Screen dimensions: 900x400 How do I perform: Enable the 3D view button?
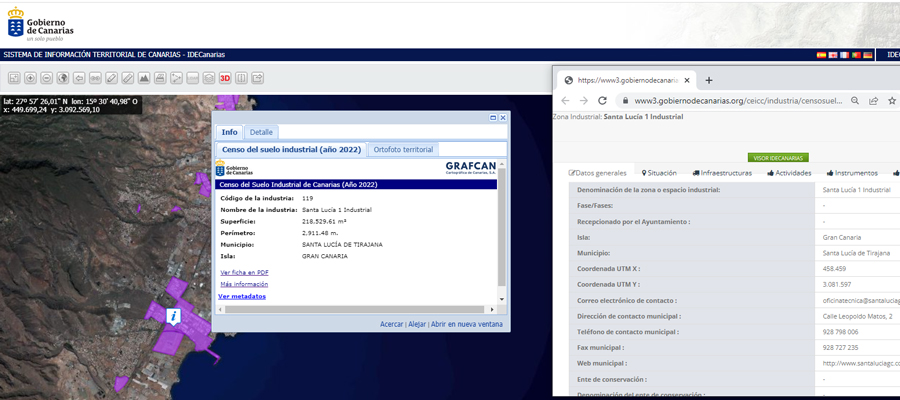click(x=225, y=78)
